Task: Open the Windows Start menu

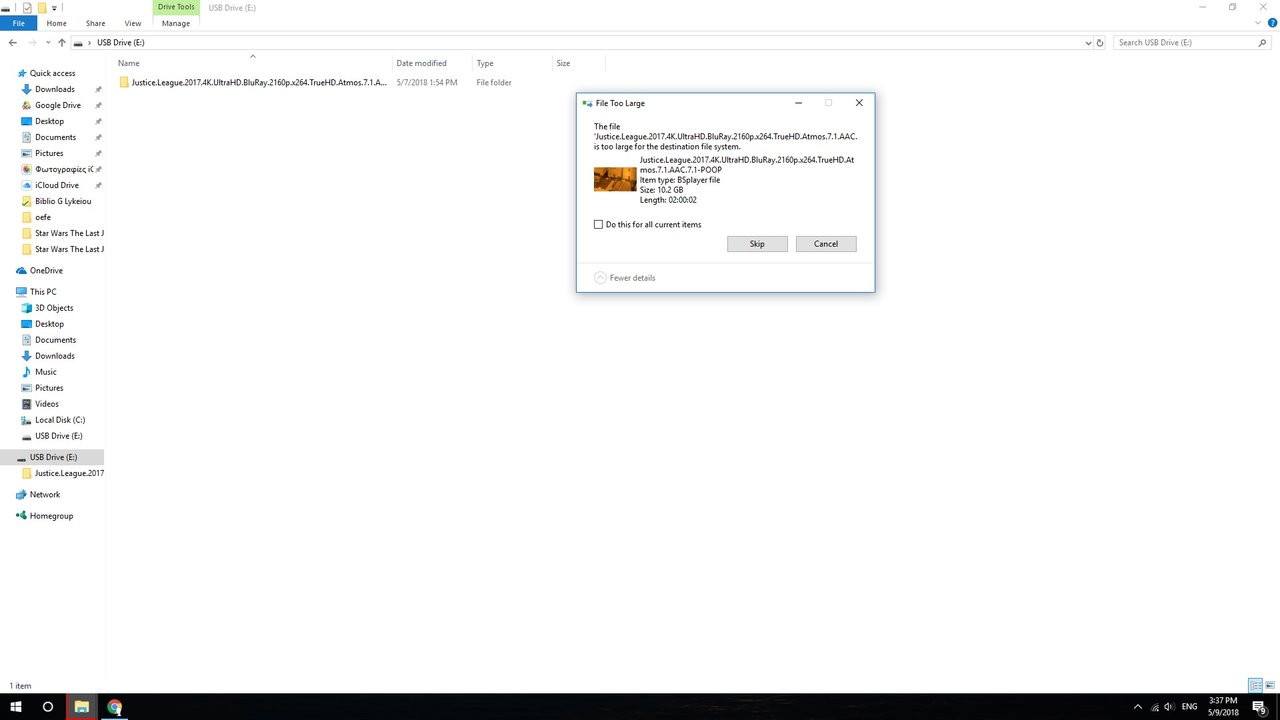Action: pyautogui.click(x=16, y=707)
